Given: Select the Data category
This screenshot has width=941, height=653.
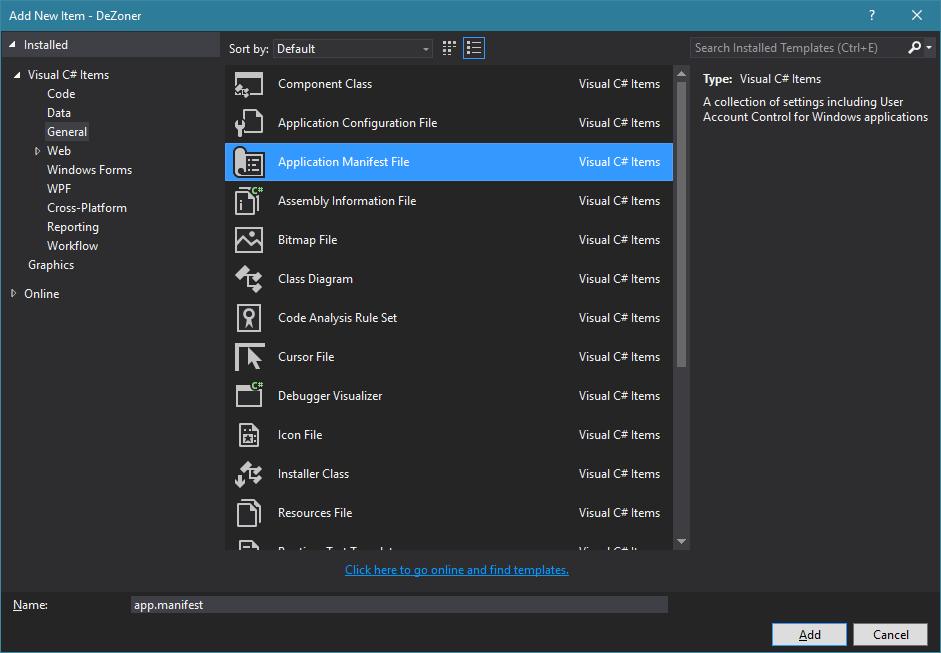Looking at the screenshot, I should pos(59,113).
